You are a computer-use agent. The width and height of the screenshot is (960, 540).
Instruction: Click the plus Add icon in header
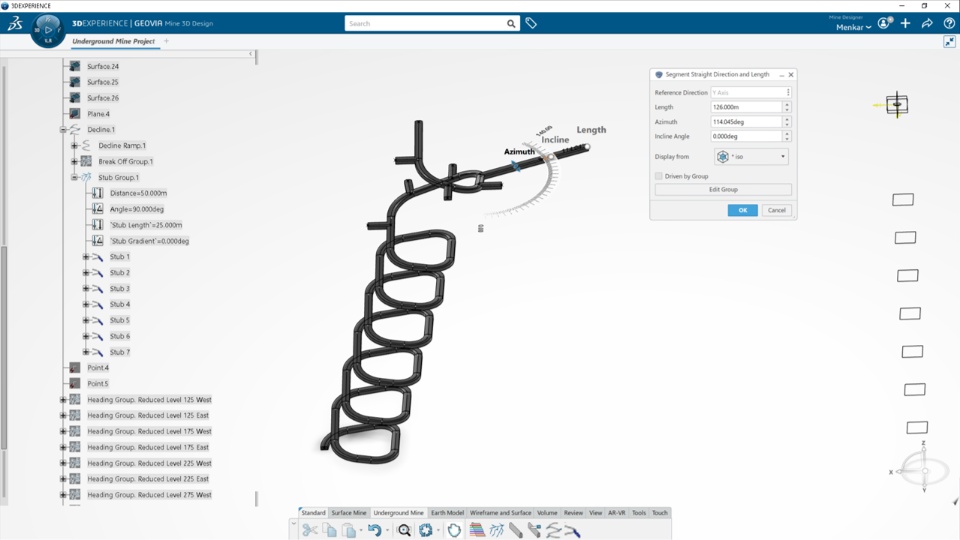pos(906,23)
